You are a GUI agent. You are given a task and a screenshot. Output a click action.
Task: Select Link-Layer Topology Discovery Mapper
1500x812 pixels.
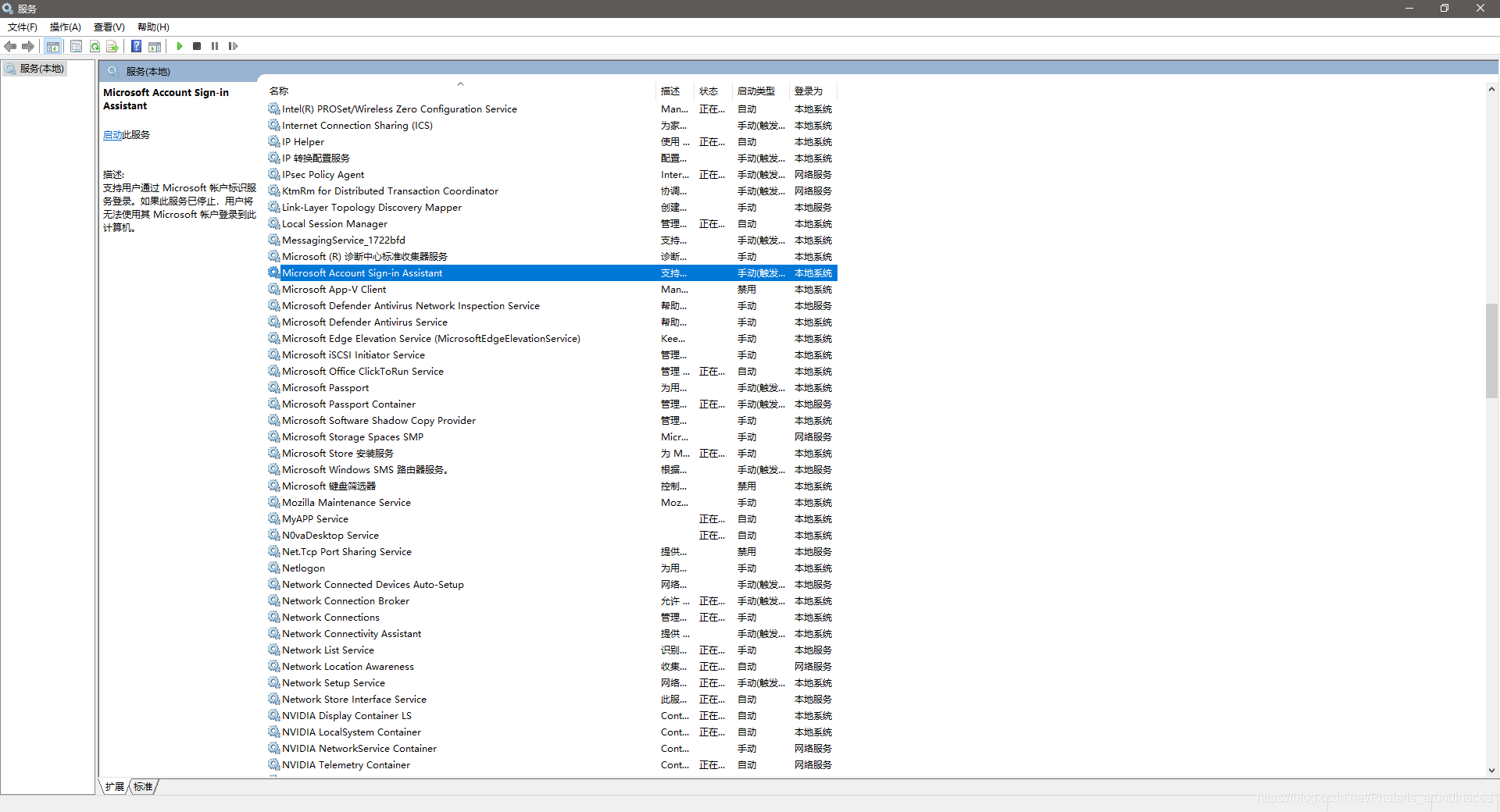(552, 208)
